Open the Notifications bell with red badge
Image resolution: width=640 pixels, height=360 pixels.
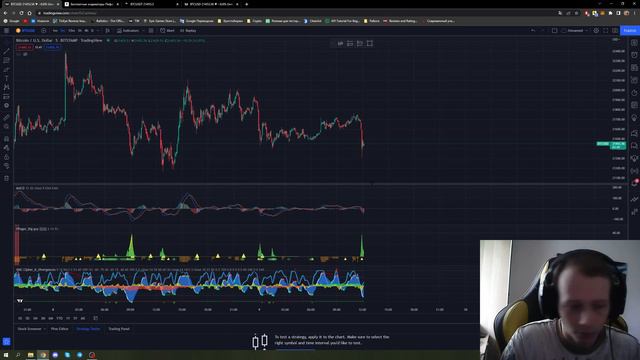[x=634, y=183]
